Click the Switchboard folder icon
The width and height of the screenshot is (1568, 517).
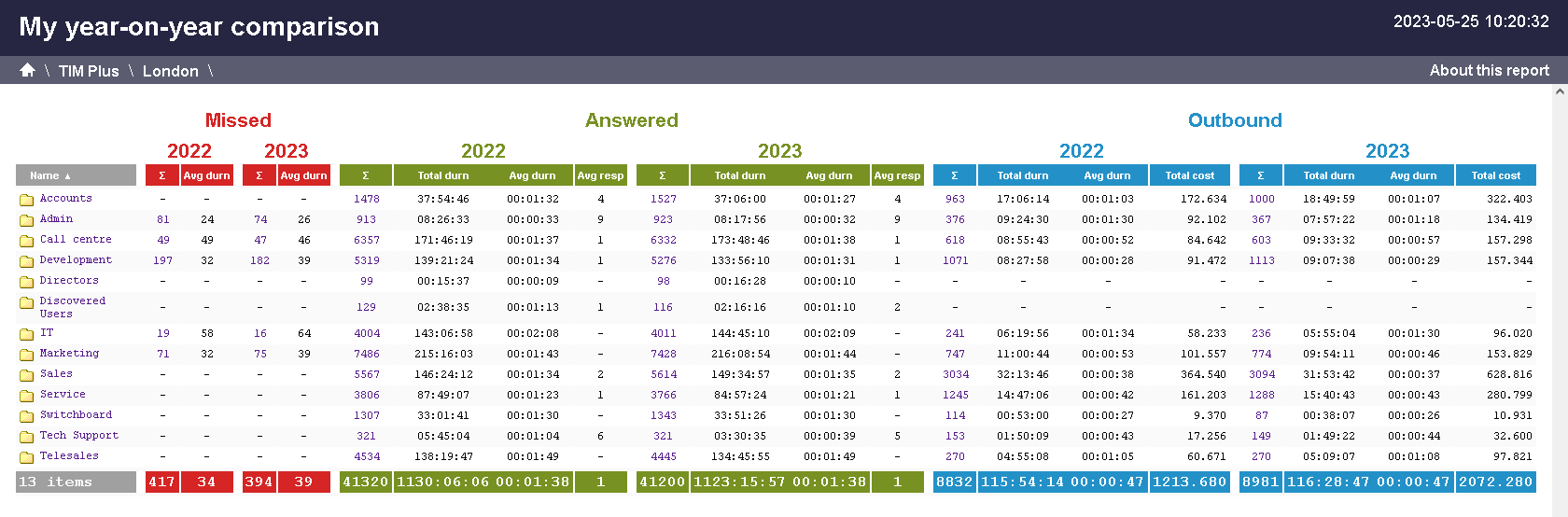(27, 416)
